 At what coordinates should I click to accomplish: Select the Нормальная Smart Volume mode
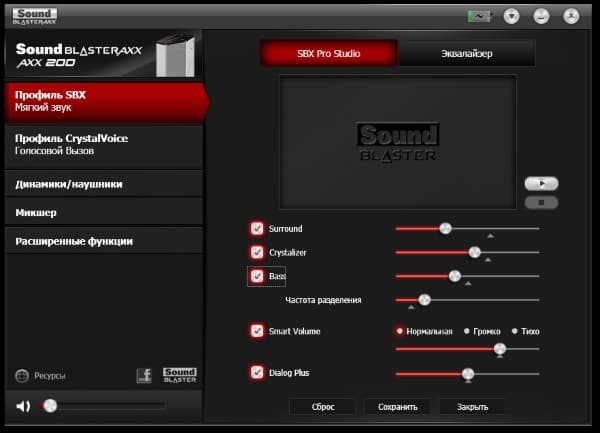click(x=399, y=331)
